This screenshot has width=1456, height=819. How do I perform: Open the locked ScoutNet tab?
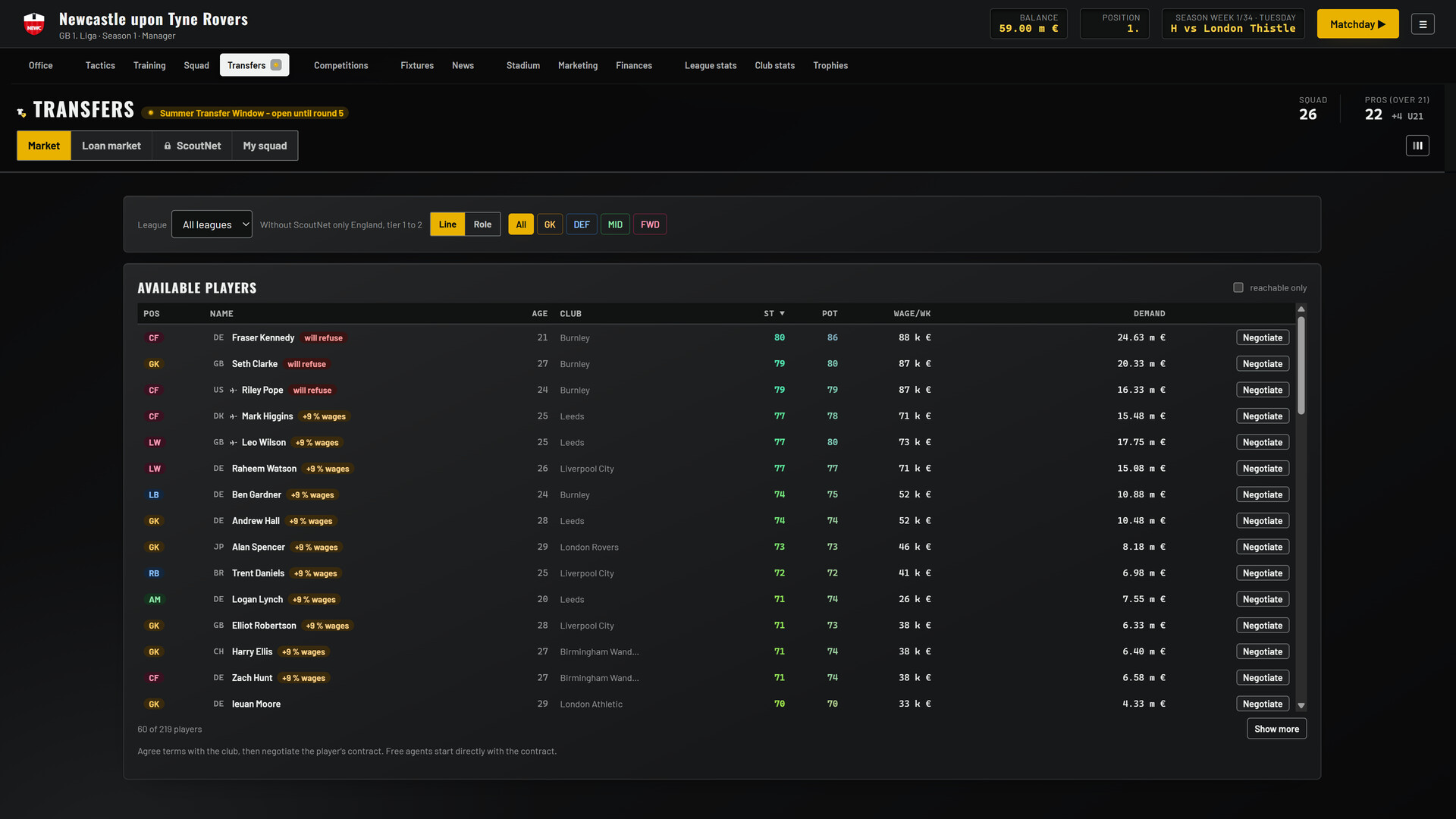[193, 146]
